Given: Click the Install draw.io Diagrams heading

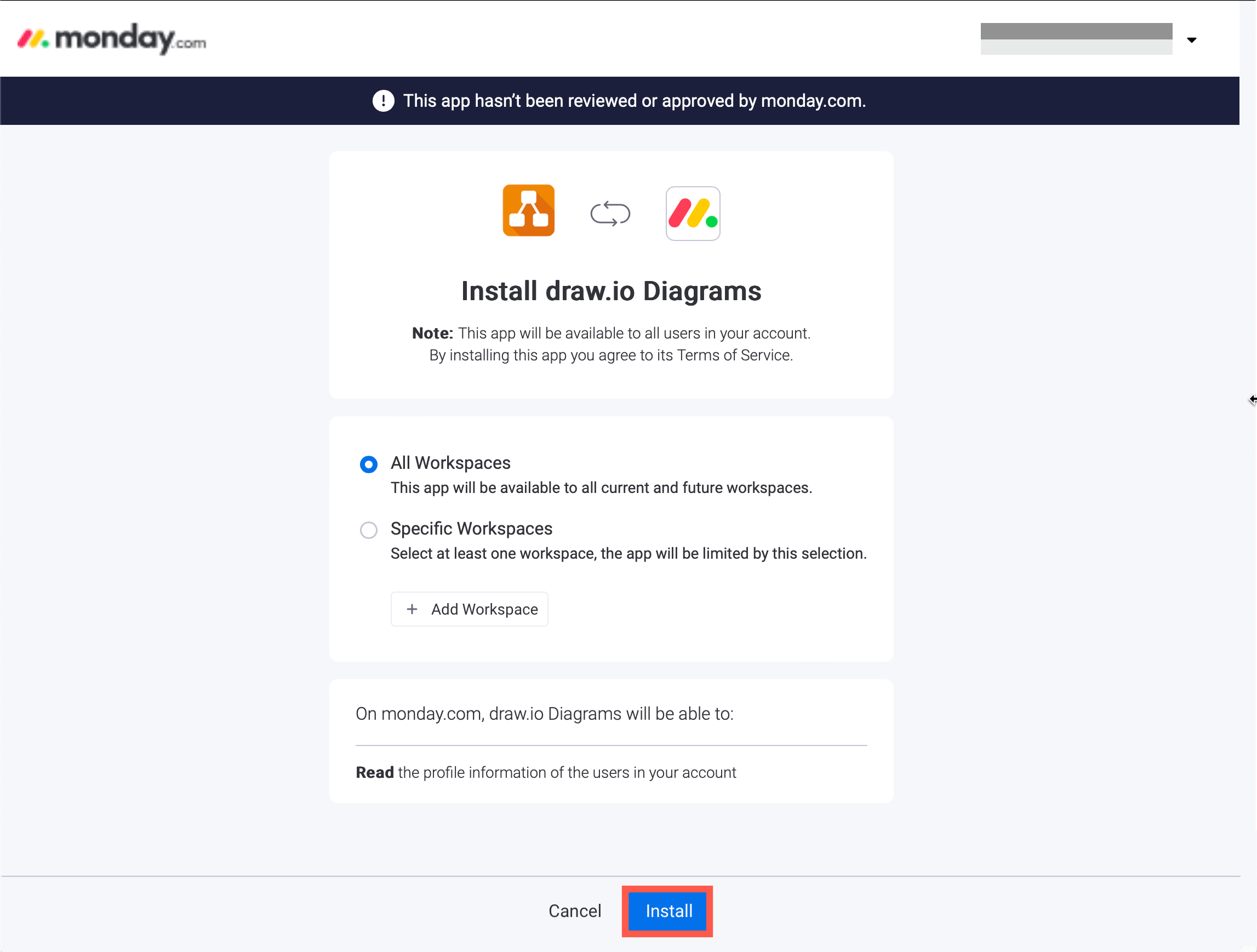Looking at the screenshot, I should coord(611,291).
